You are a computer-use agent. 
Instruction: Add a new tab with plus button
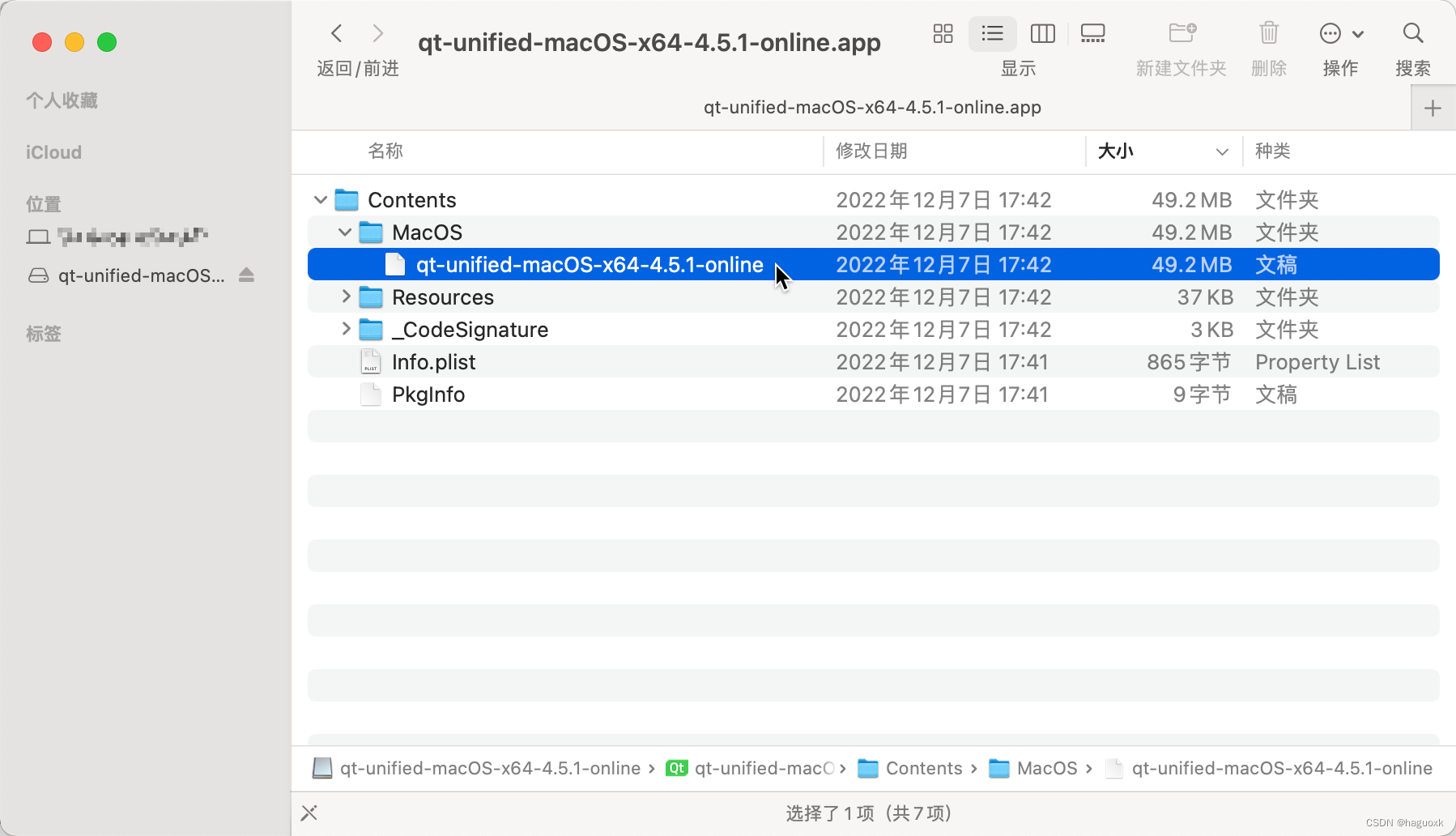coord(1433,109)
